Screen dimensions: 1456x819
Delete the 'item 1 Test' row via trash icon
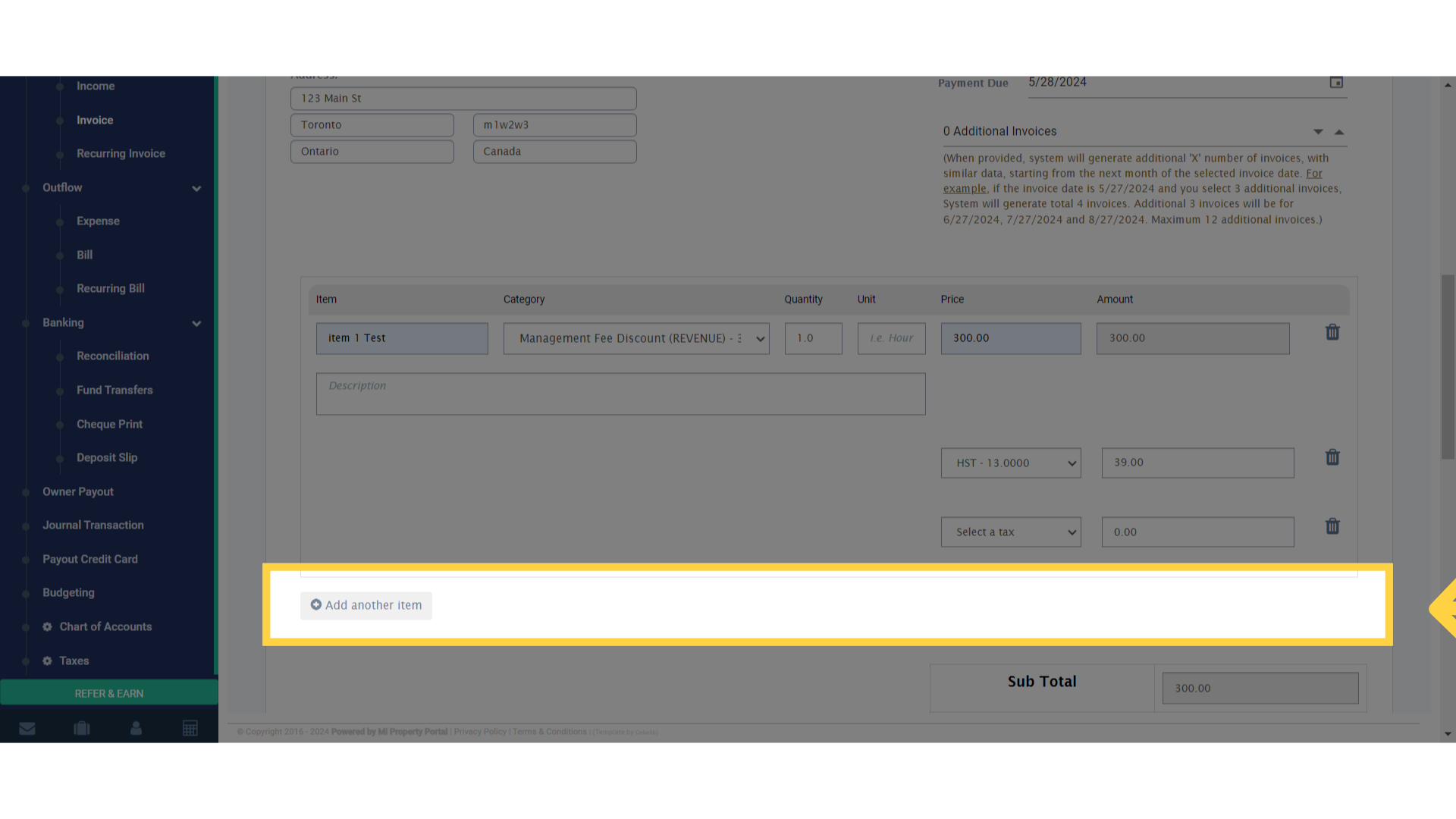pyautogui.click(x=1332, y=332)
